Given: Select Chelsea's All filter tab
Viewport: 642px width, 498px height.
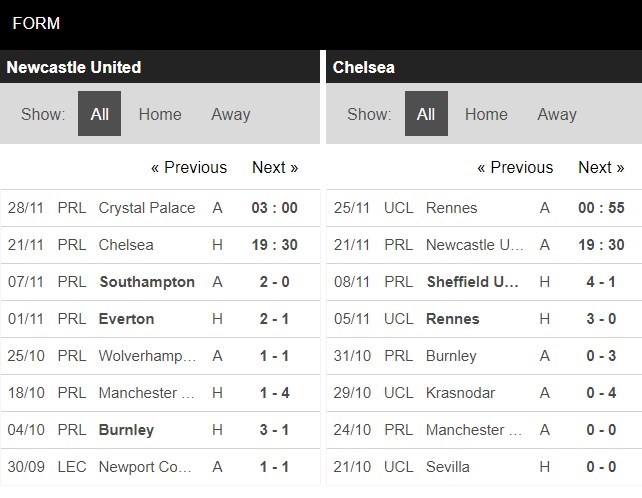Looking at the screenshot, I should 426,114.
